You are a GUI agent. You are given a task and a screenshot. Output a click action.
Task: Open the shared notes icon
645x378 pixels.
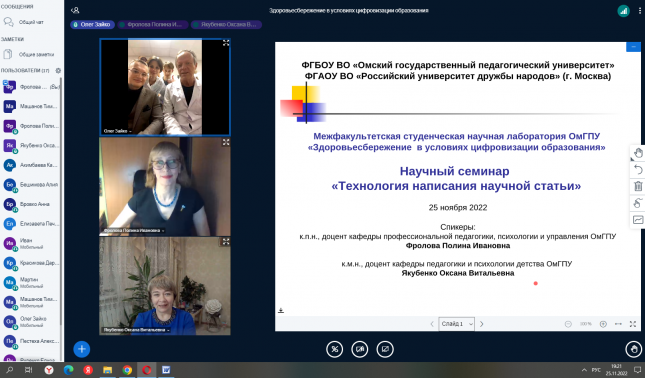pyautogui.click(x=8, y=54)
